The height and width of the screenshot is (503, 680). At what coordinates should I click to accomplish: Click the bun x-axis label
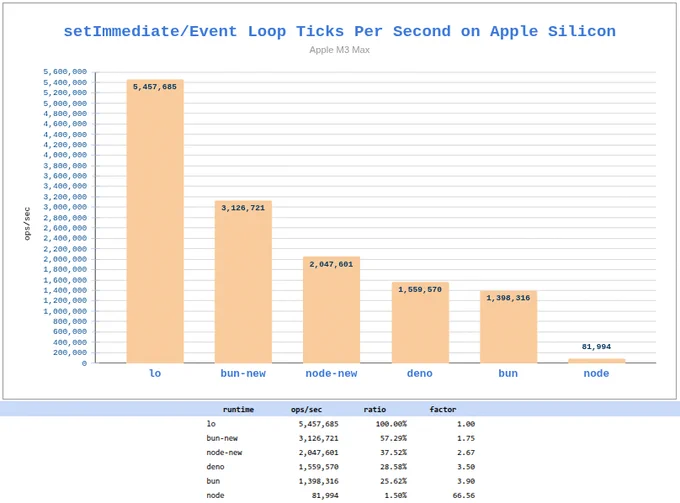click(x=508, y=373)
